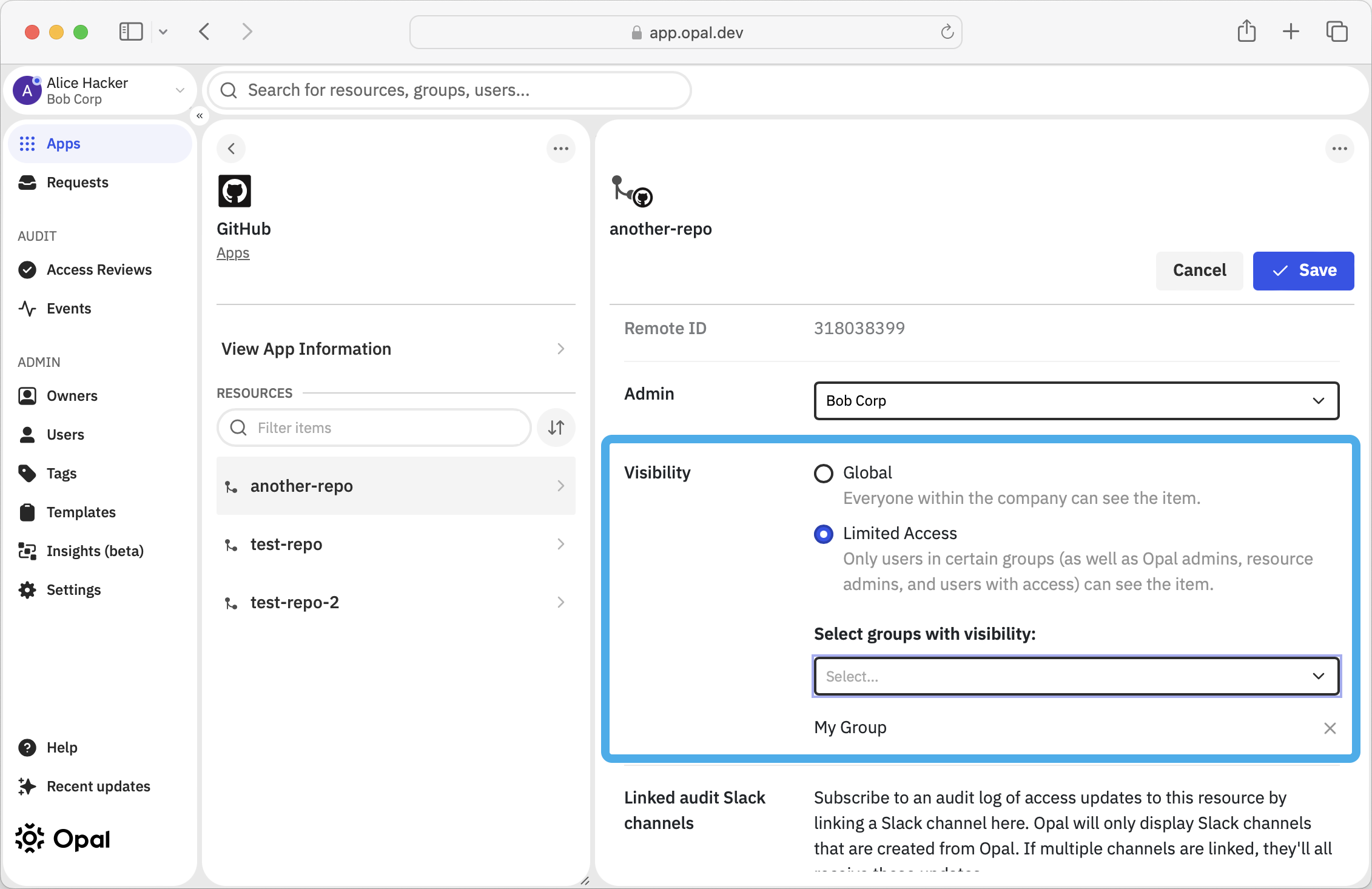Save the resource changes
1372x889 pixels.
(1303, 270)
